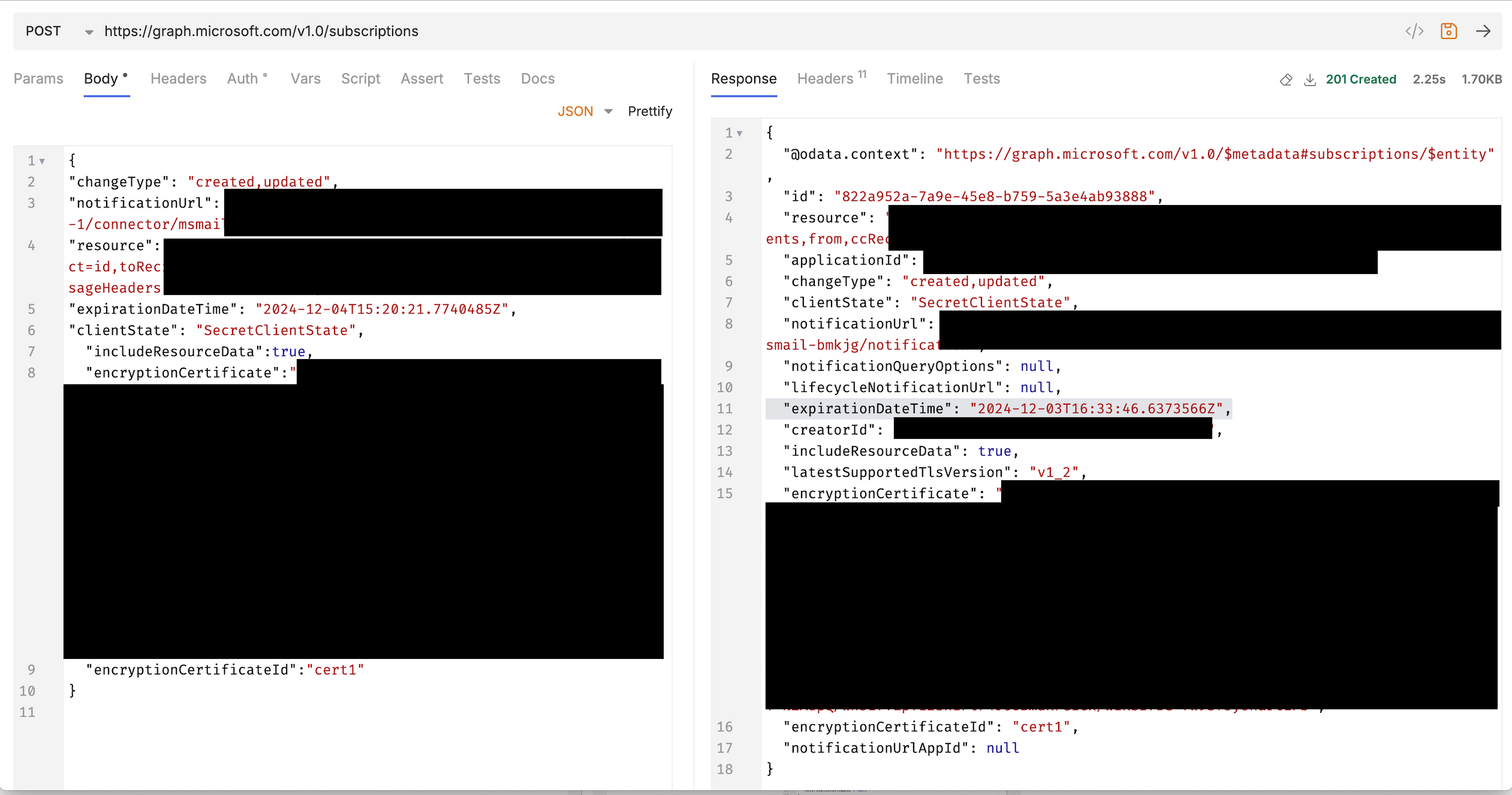Click the generate code icon
This screenshot has height=795, width=1512.
[x=1414, y=31]
